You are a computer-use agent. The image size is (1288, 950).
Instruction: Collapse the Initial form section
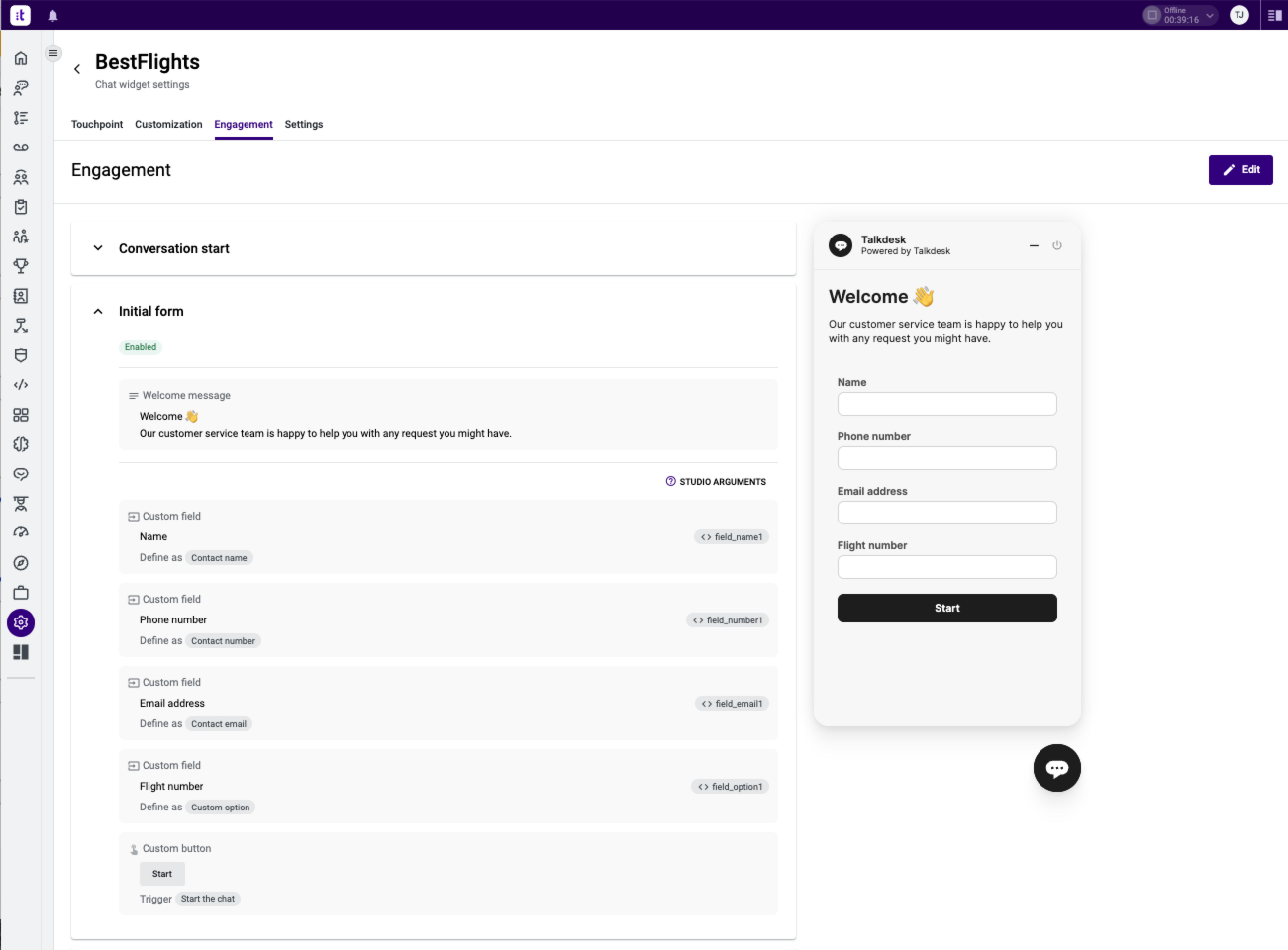98,311
